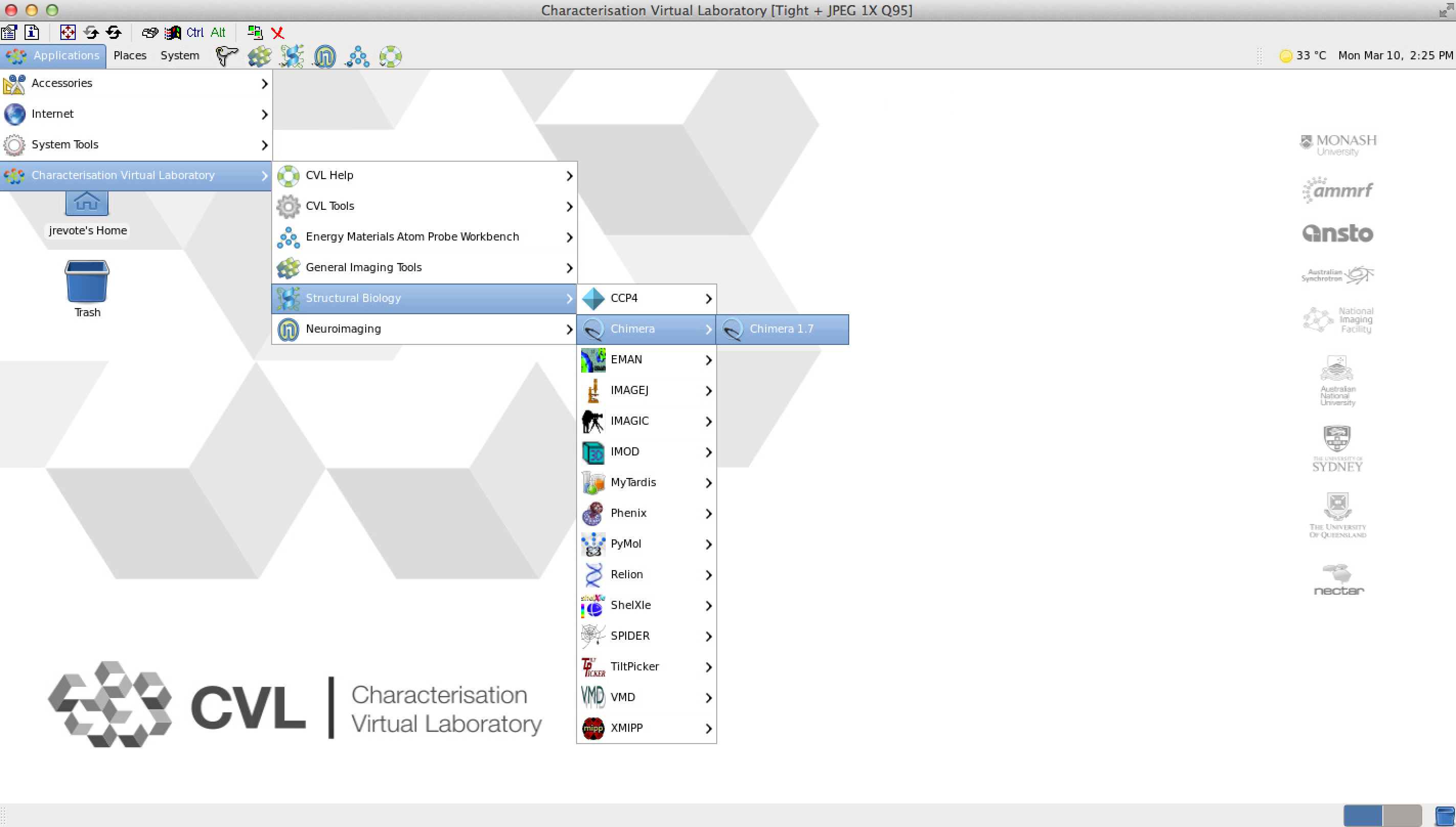This screenshot has height=827, width=1456.
Task: Switch to the second (grey) workspace
Action: pyautogui.click(x=1402, y=816)
